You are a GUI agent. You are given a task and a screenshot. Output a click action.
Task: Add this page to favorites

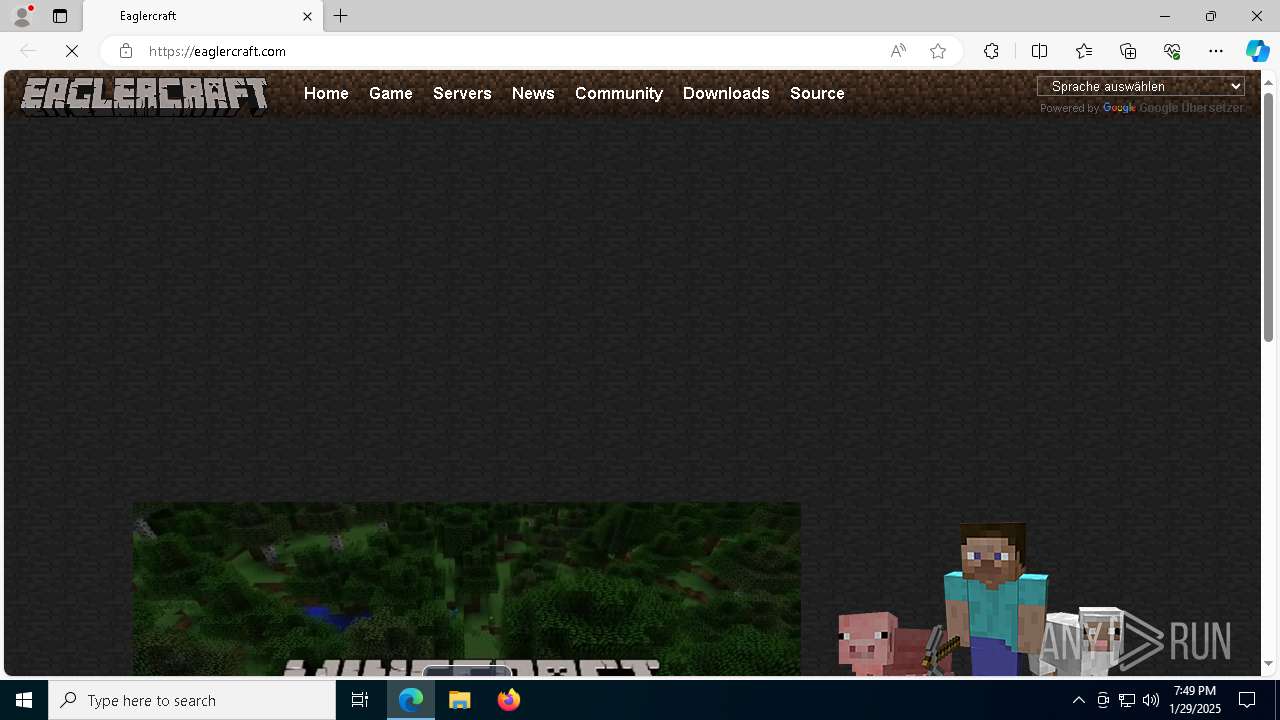tap(938, 51)
